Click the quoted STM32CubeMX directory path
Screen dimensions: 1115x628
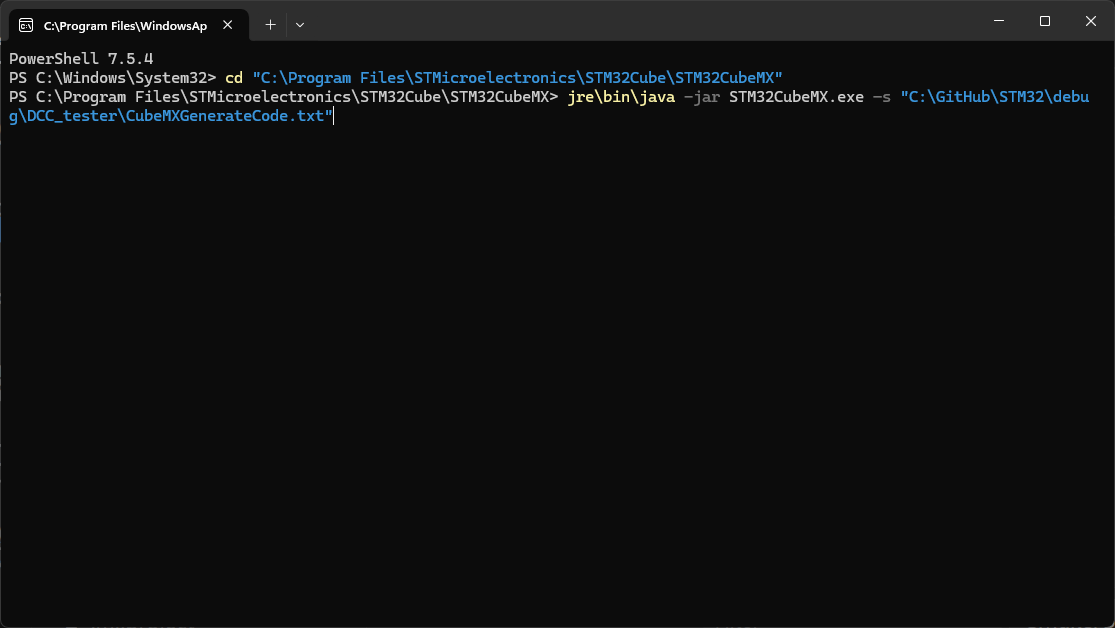(520, 77)
